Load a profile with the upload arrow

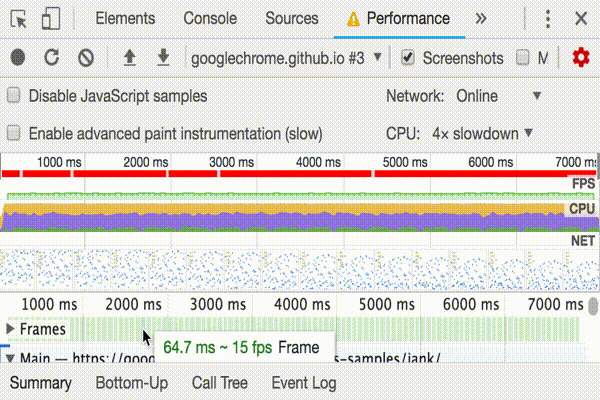click(130, 57)
